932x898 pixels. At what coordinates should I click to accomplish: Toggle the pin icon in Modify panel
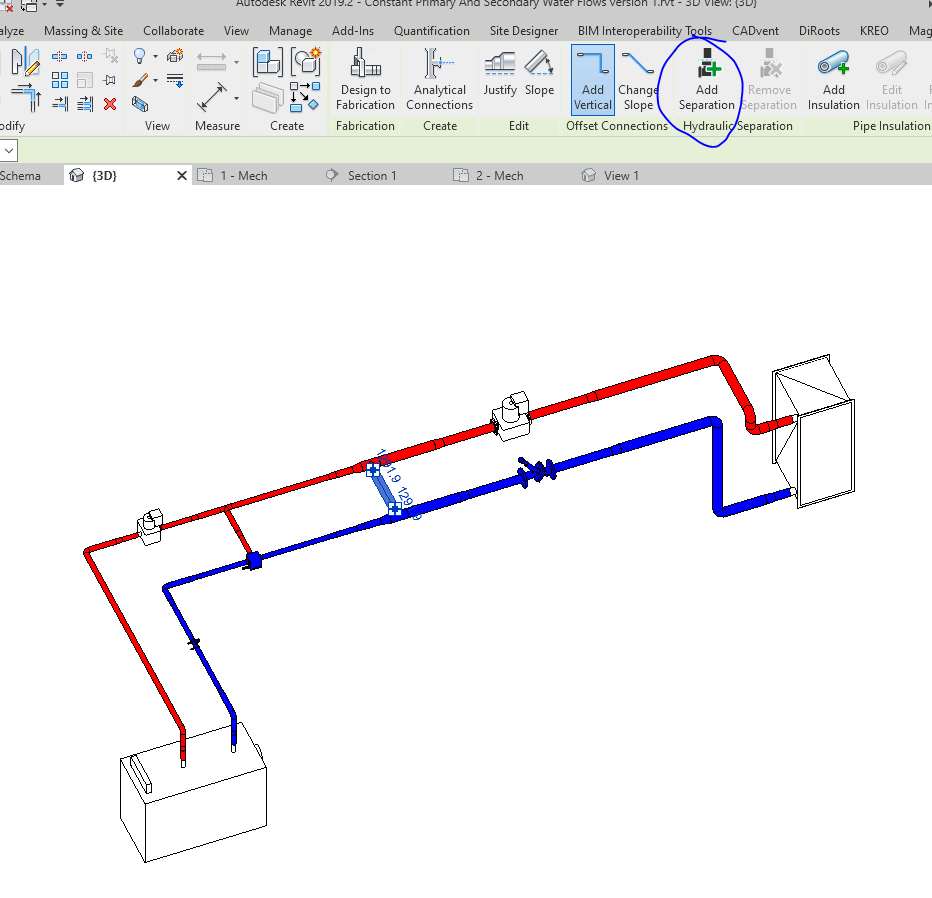(x=108, y=77)
